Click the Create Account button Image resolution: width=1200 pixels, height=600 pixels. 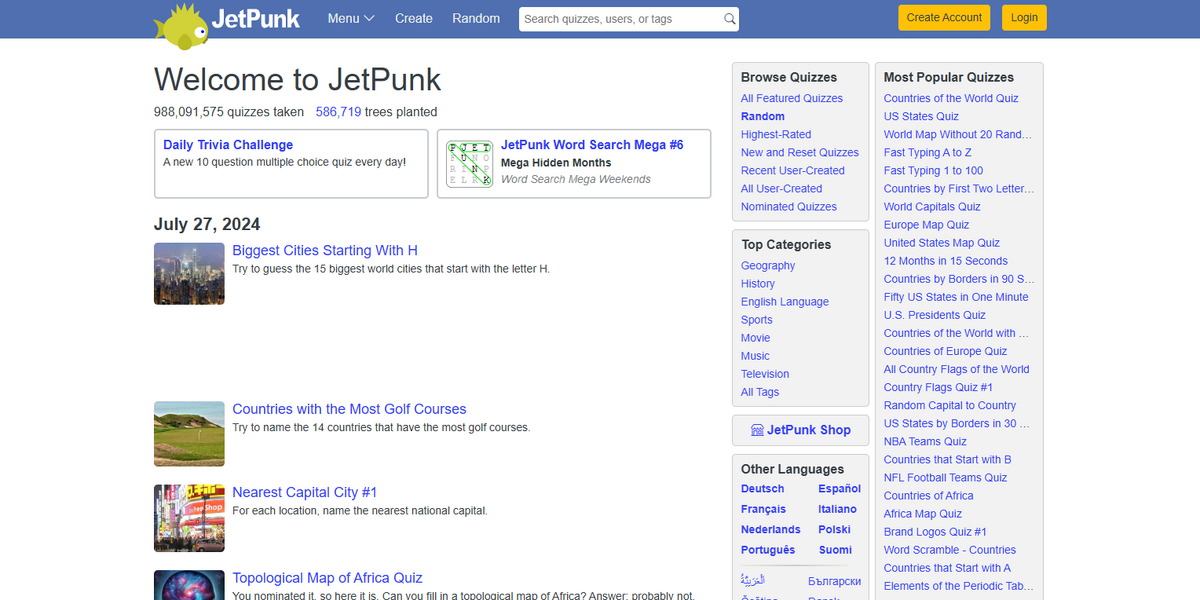(944, 17)
